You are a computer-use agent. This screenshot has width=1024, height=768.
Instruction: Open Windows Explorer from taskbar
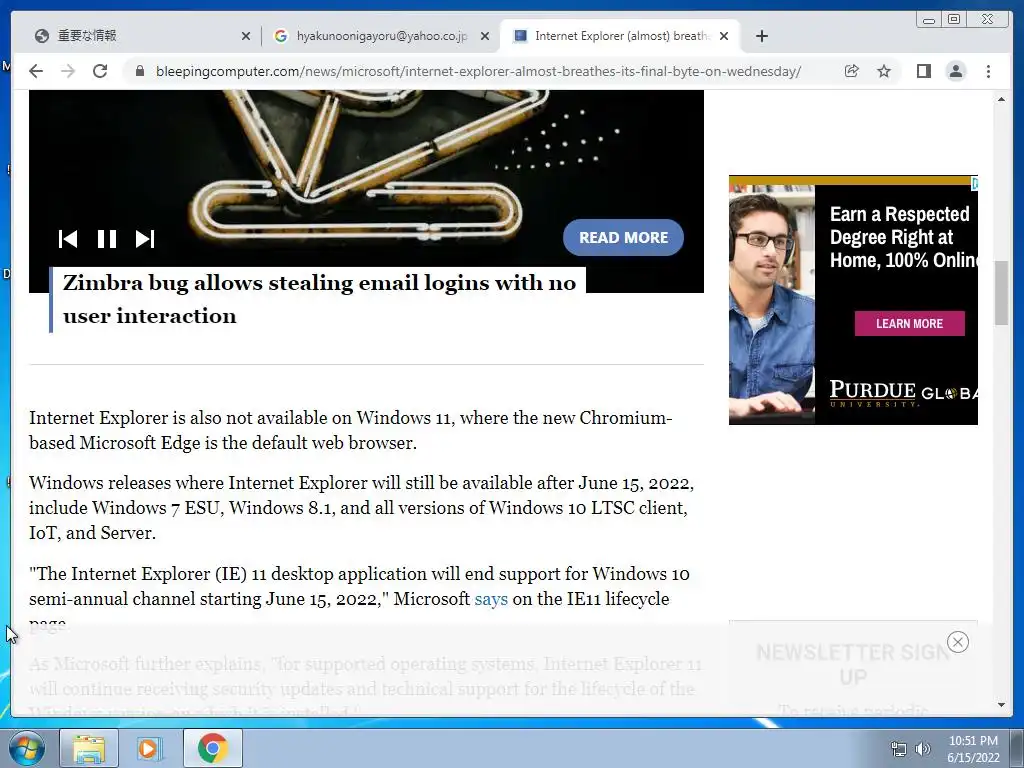[x=89, y=748]
